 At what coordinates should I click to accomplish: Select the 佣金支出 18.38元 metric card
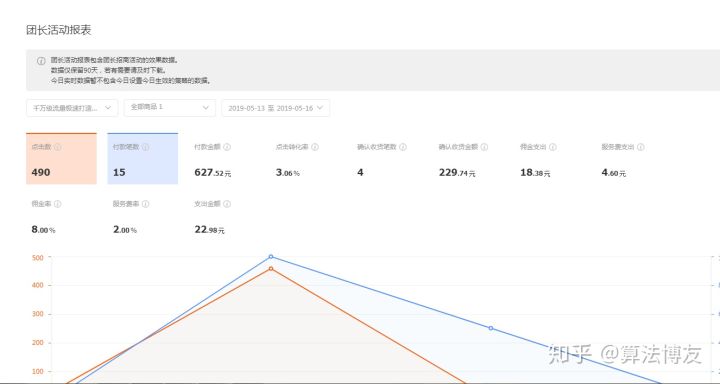coord(550,158)
